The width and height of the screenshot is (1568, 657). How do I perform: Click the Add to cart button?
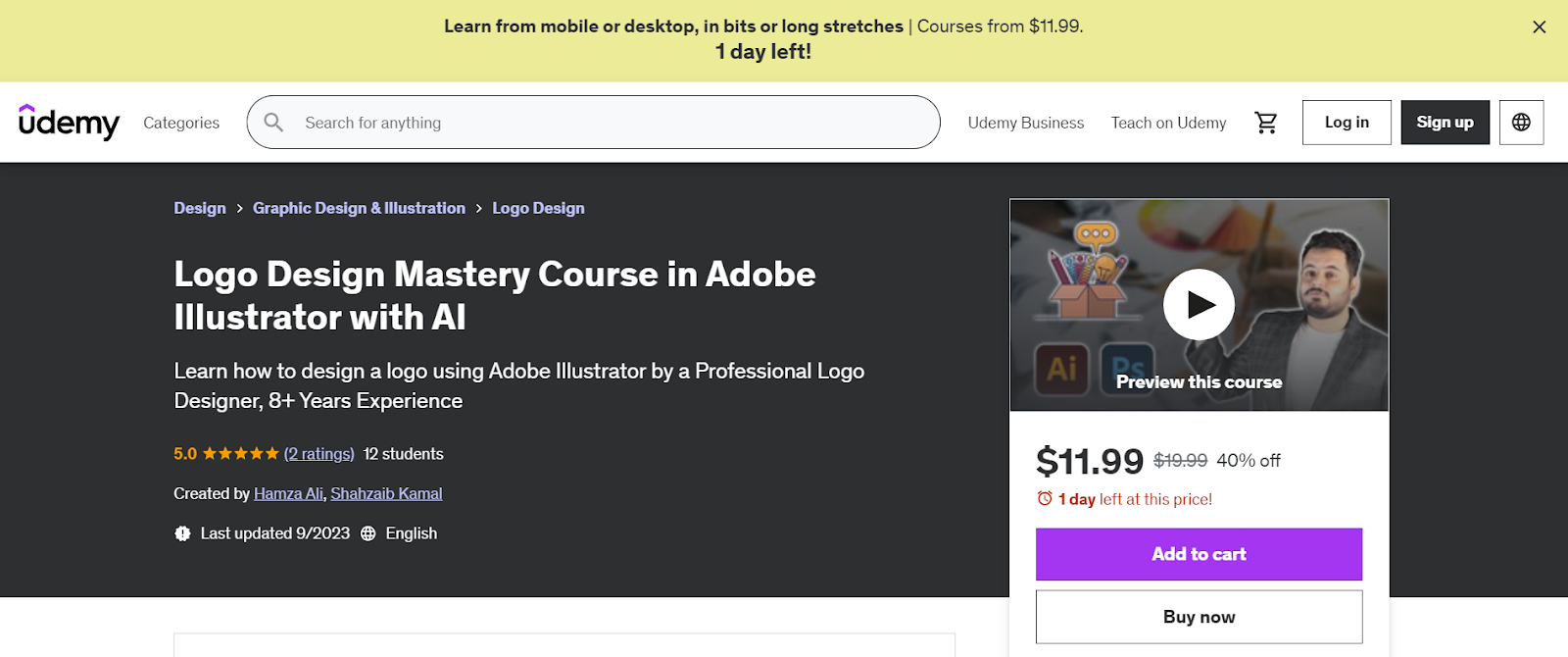(x=1199, y=554)
